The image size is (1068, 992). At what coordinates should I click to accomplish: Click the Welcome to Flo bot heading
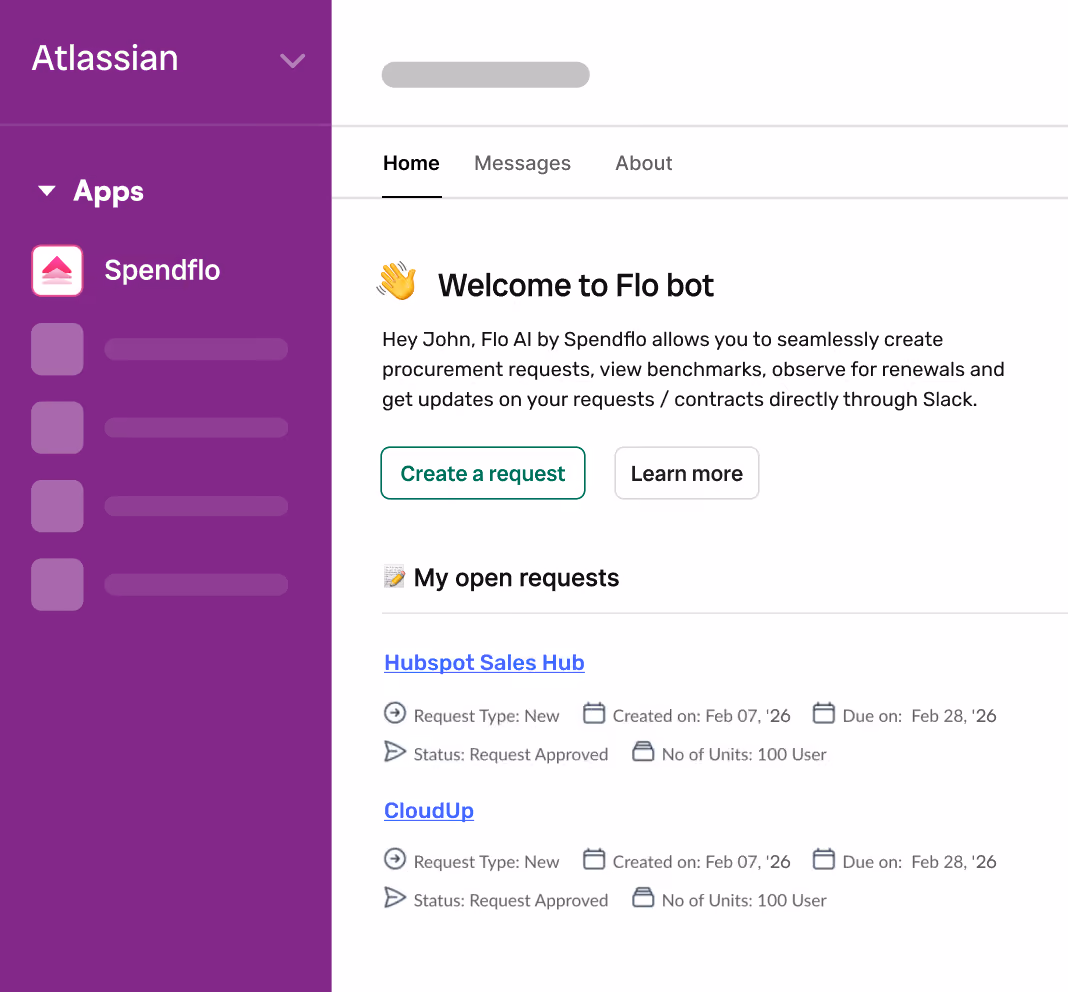coord(576,285)
